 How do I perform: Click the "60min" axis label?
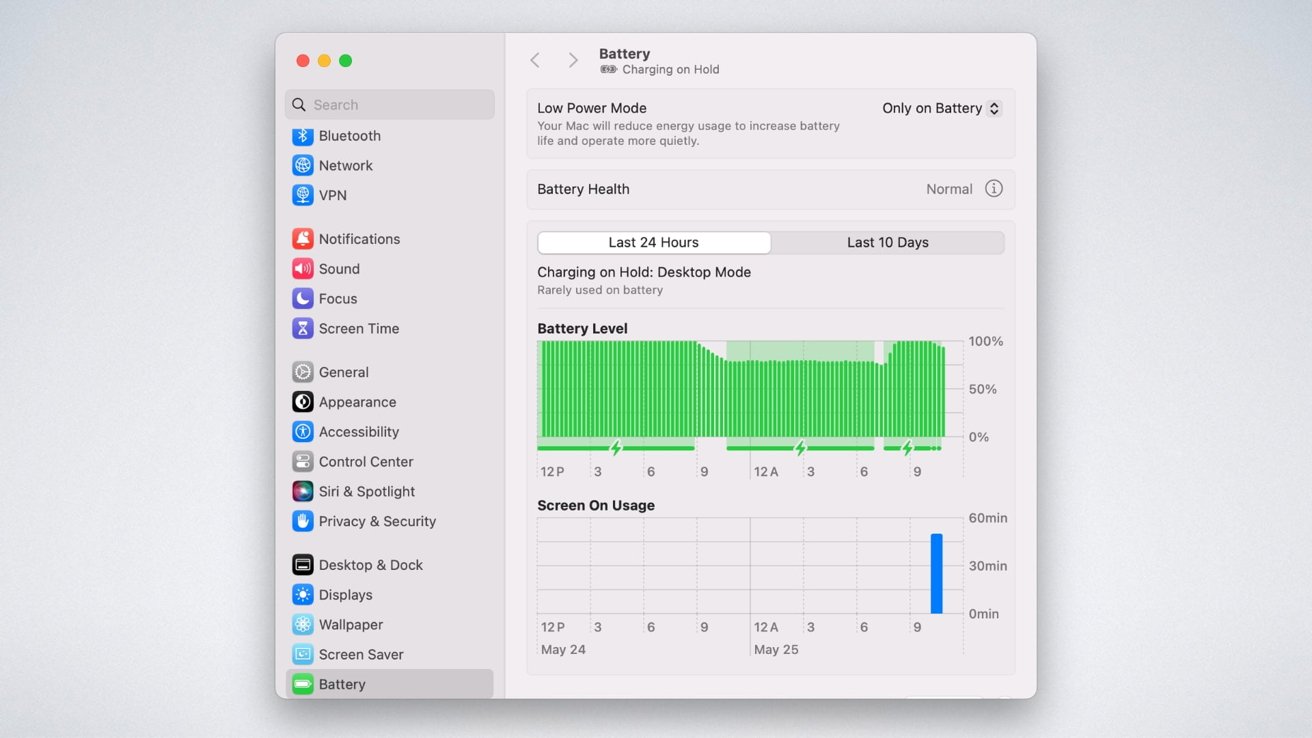point(988,518)
